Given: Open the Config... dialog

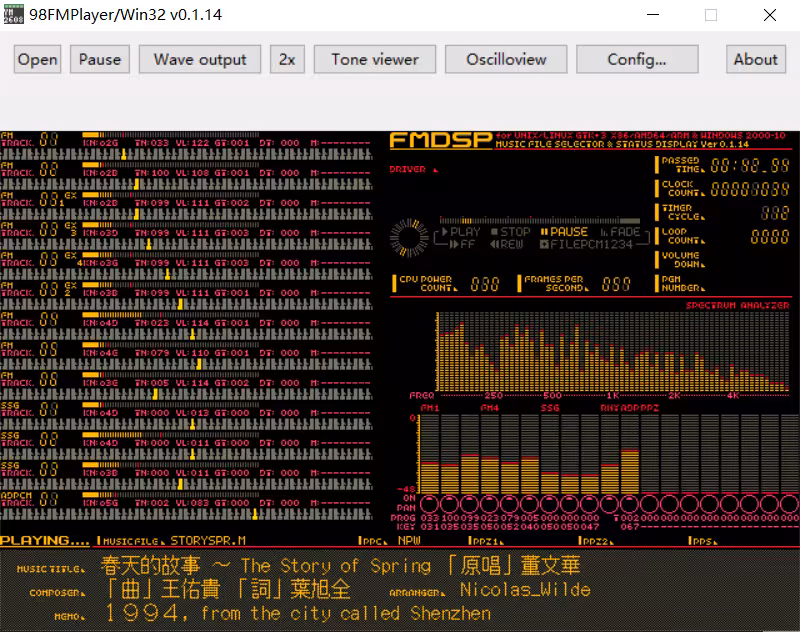Looking at the screenshot, I should [x=637, y=59].
